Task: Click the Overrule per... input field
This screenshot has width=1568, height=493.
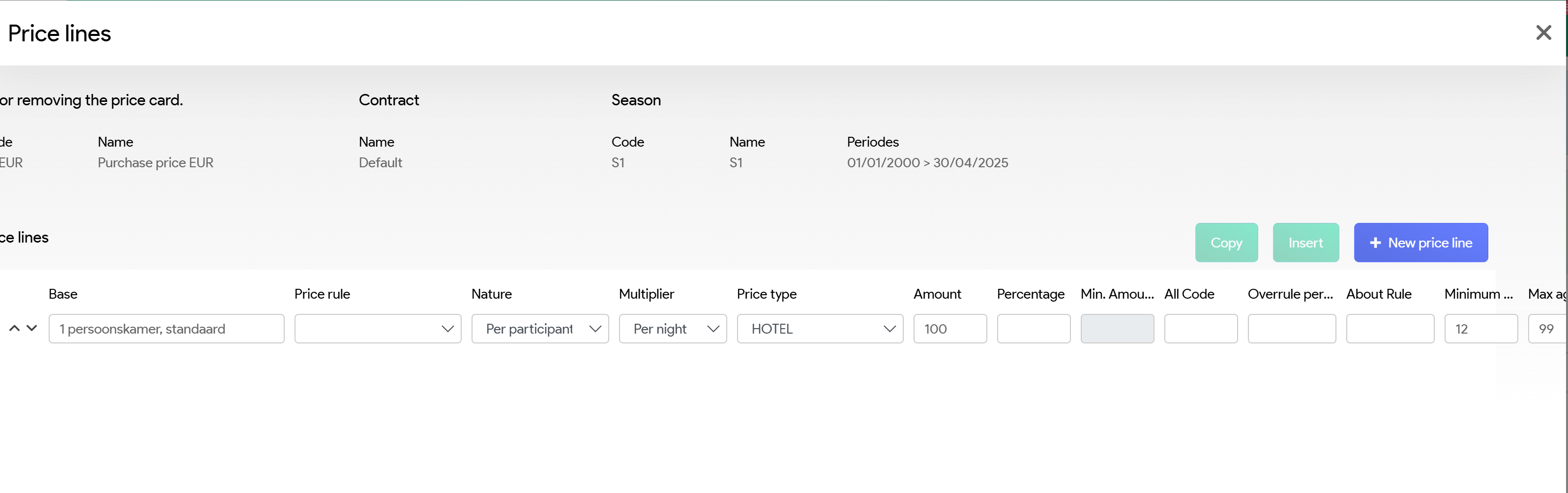Action: pos(1291,329)
